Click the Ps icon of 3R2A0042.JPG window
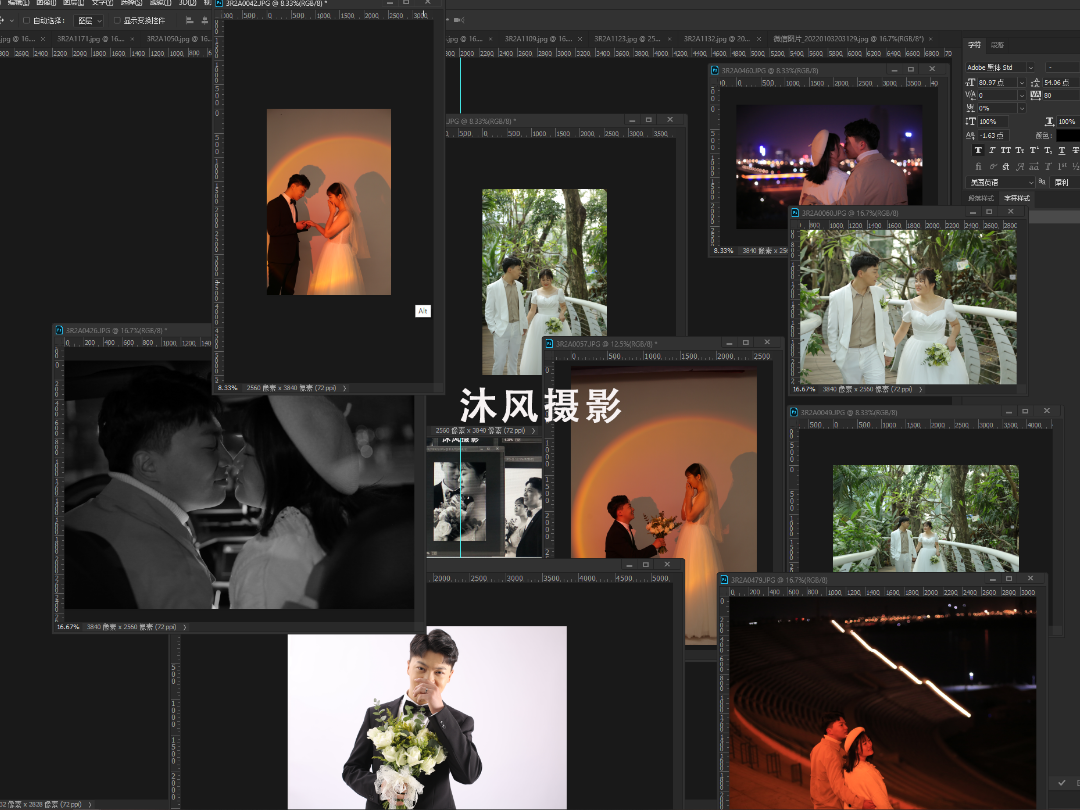This screenshot has width=1080, height=810. 220,3
